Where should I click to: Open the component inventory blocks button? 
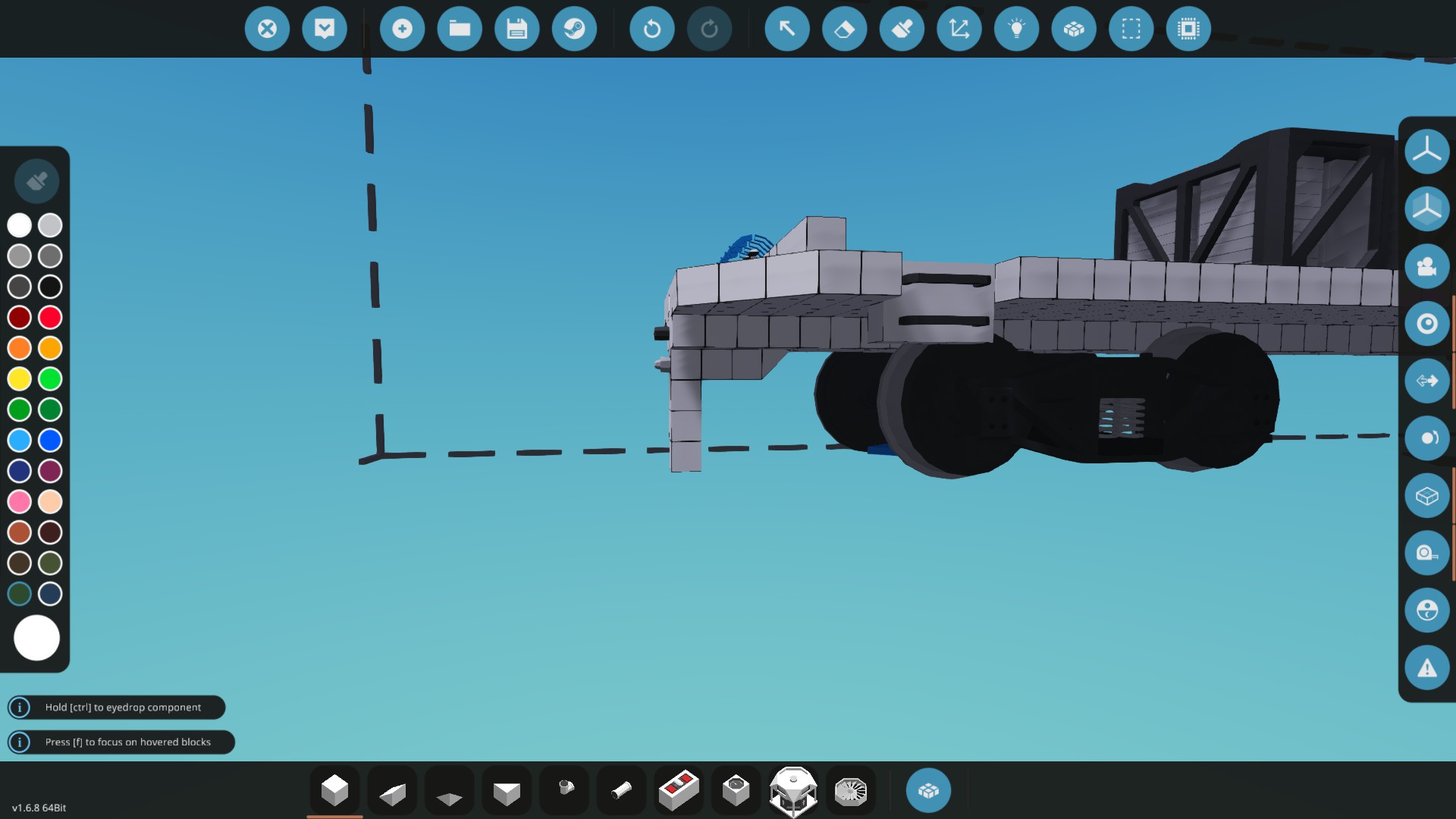click(928, 790)
